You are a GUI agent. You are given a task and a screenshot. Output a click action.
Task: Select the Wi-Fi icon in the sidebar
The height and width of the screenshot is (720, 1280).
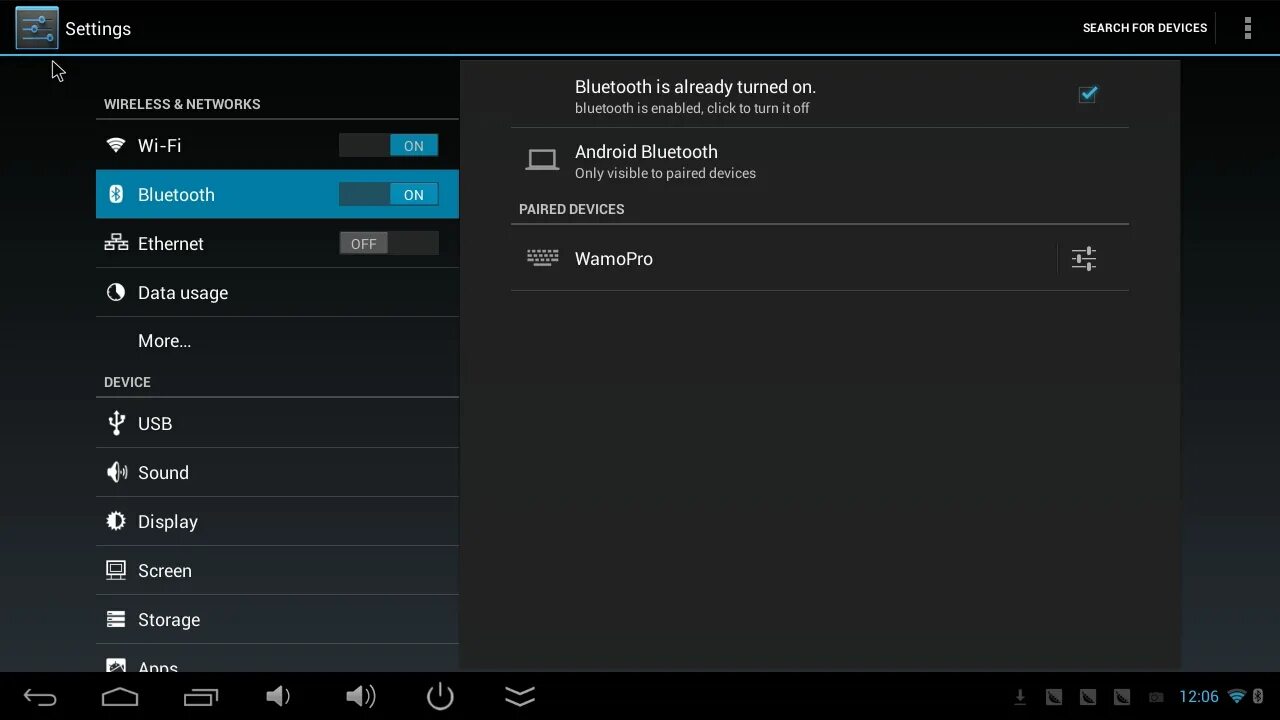point(116,146)
